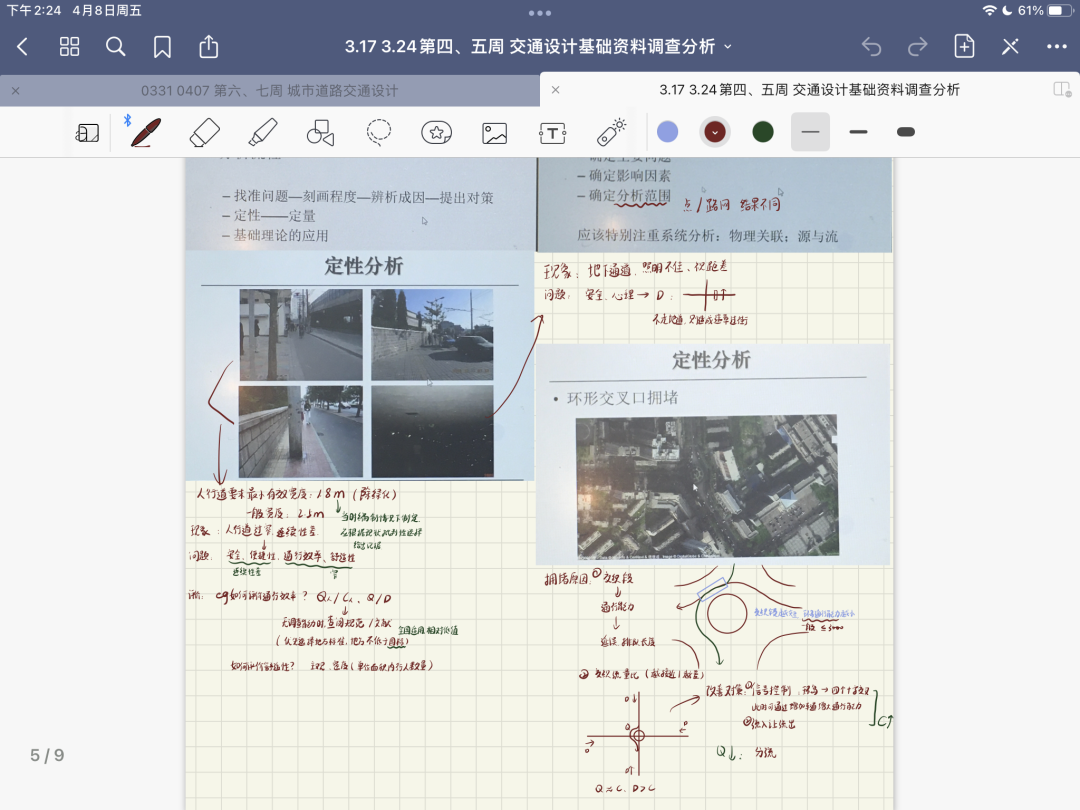Tap the search icon in the top bar
The height and width of the screenshot is (810, 1080).
point(115,46)
